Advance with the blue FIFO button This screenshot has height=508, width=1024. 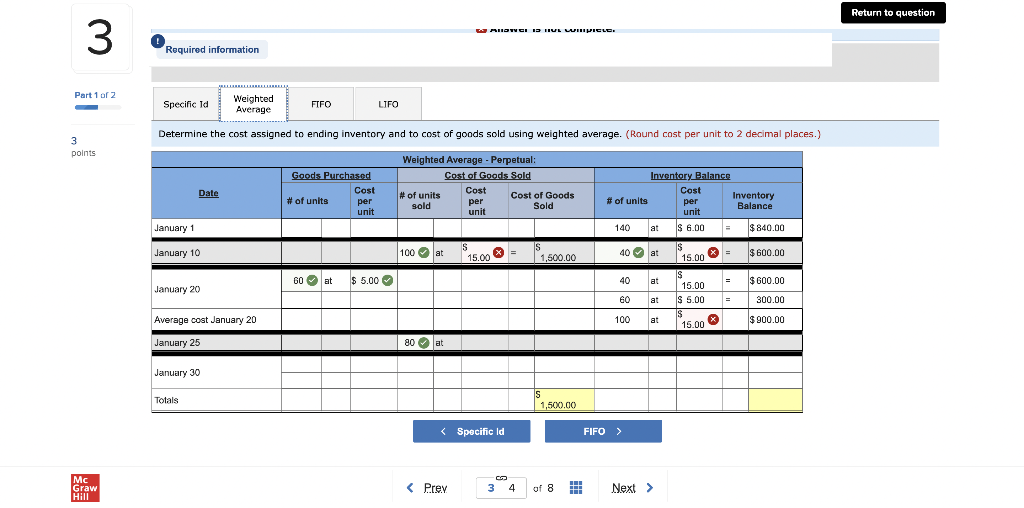click(x=603, y=432)
